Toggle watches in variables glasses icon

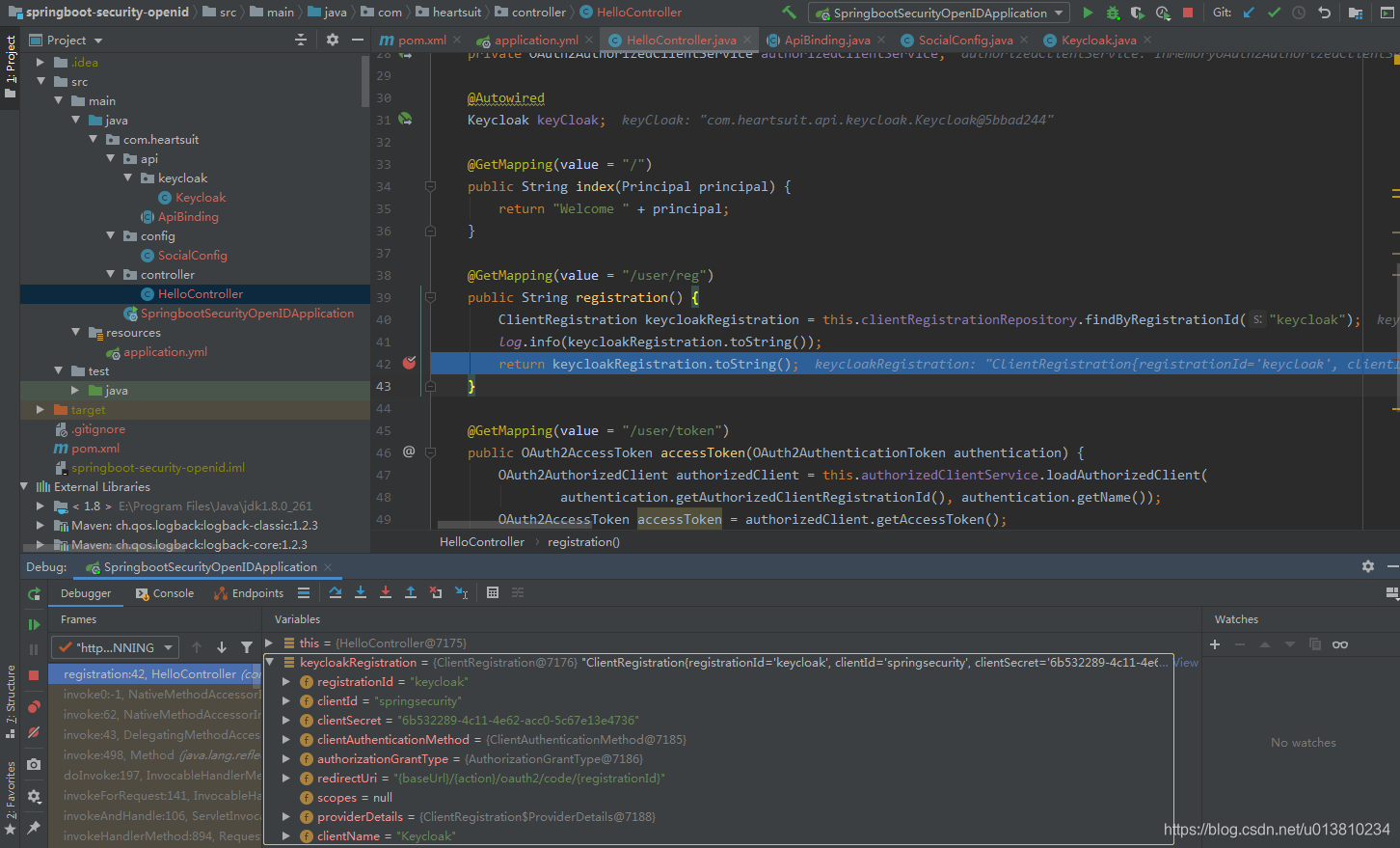(1340, 644)
